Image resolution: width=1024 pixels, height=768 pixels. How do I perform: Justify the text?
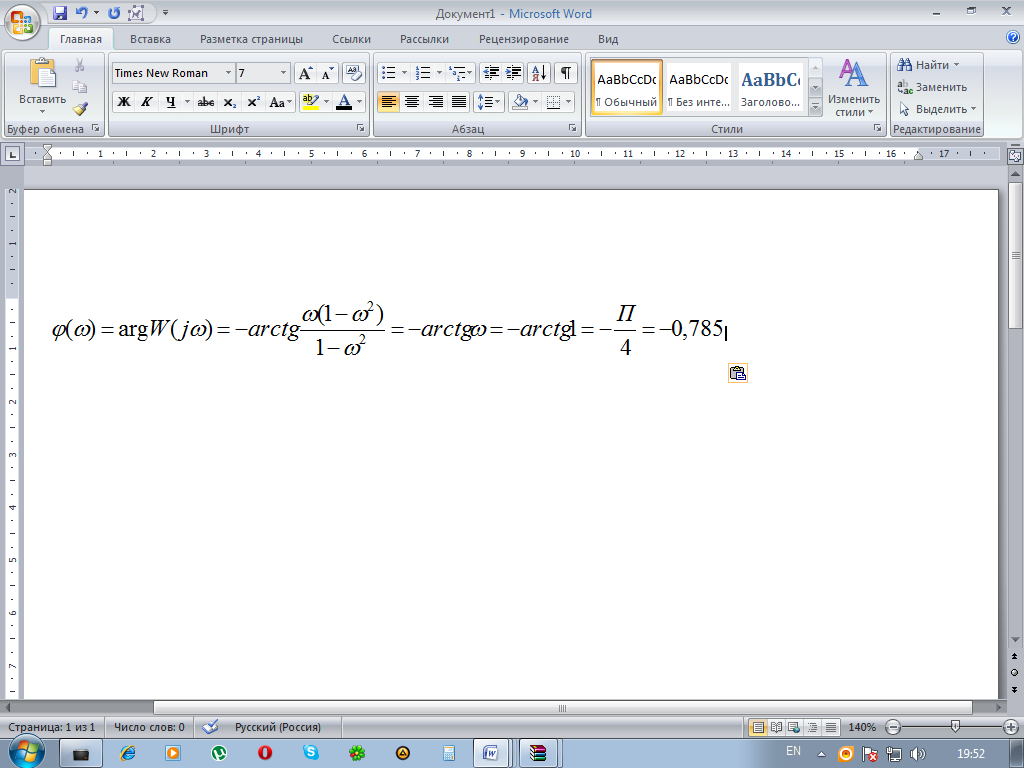(x=459, y=102)
